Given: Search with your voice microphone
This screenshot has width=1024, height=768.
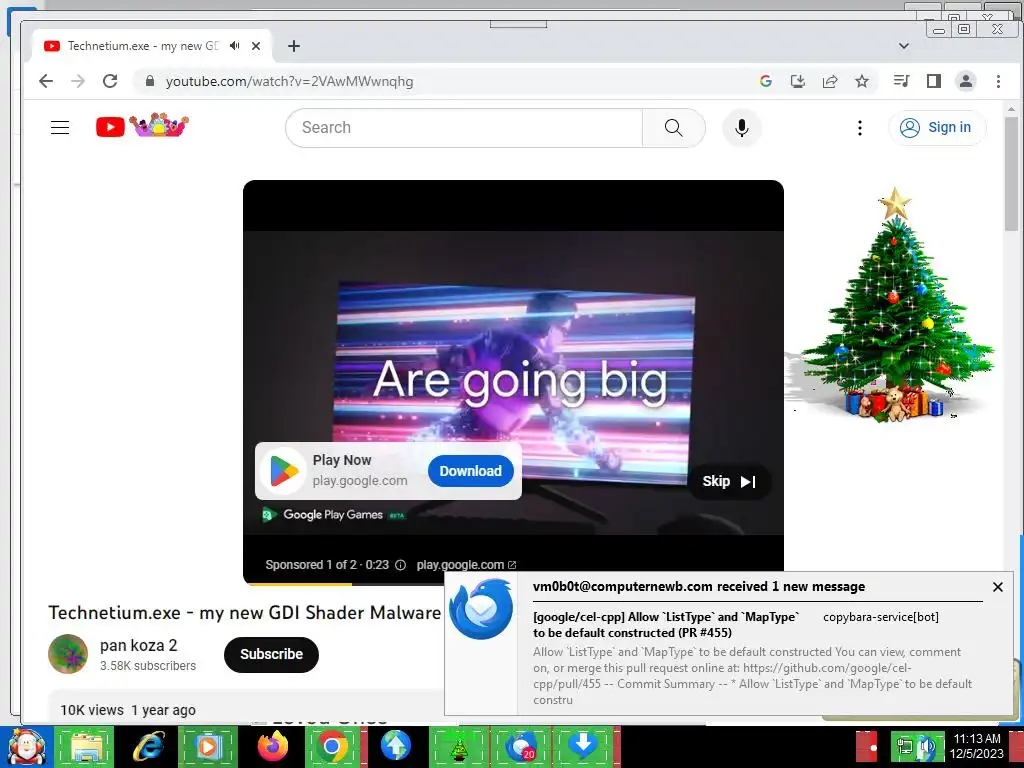Looking at the screenshot, I should 741,127.
